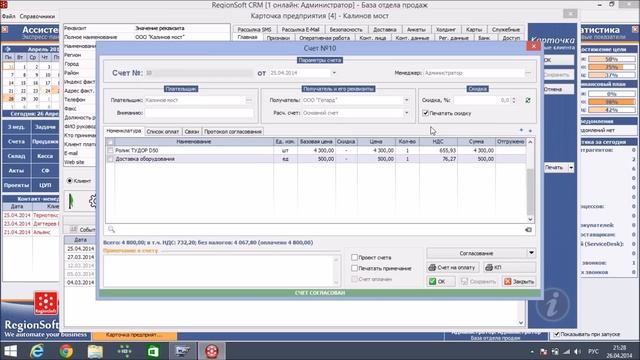
Task: Open Google Chrome from the taskbar
Action: pos(66,351)
